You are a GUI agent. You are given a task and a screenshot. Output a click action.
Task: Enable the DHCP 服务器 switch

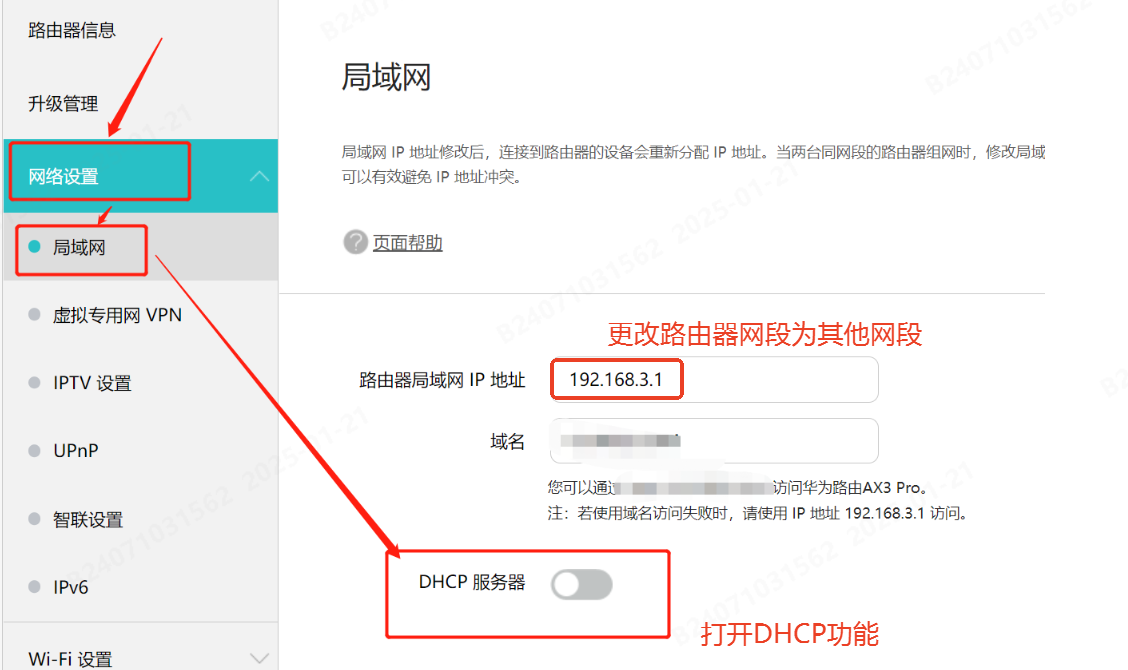click(x=582, y=584)
